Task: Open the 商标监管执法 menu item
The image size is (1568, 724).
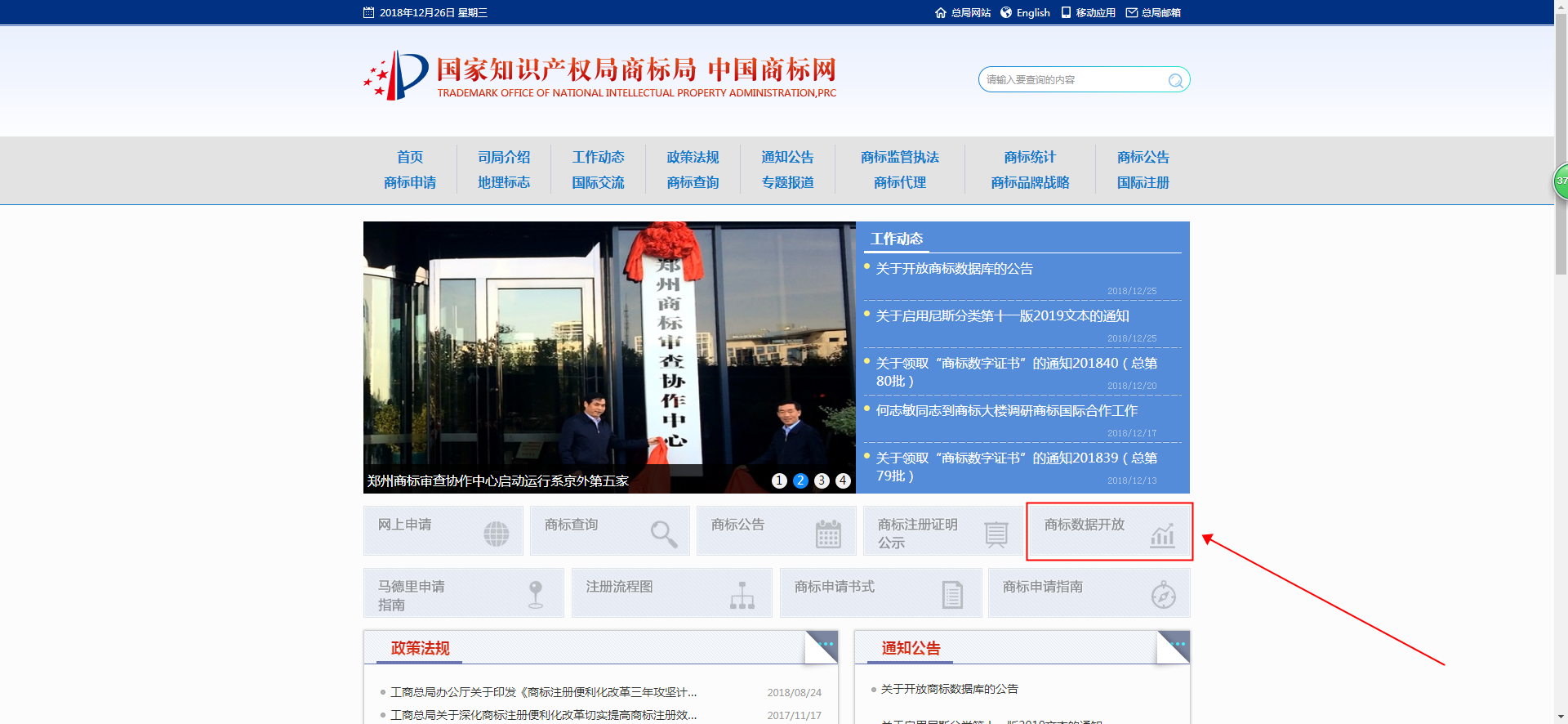Action: point(900,157)
